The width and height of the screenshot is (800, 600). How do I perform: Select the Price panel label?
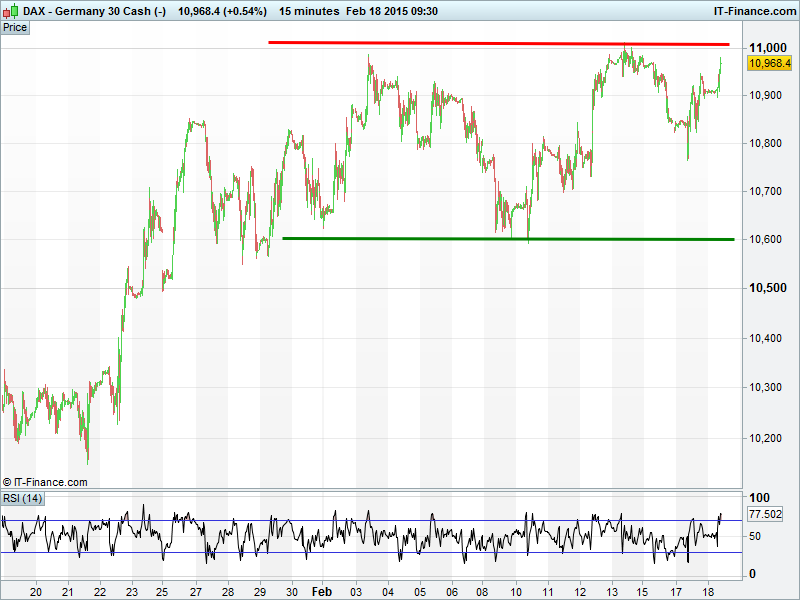click(15, 28)
